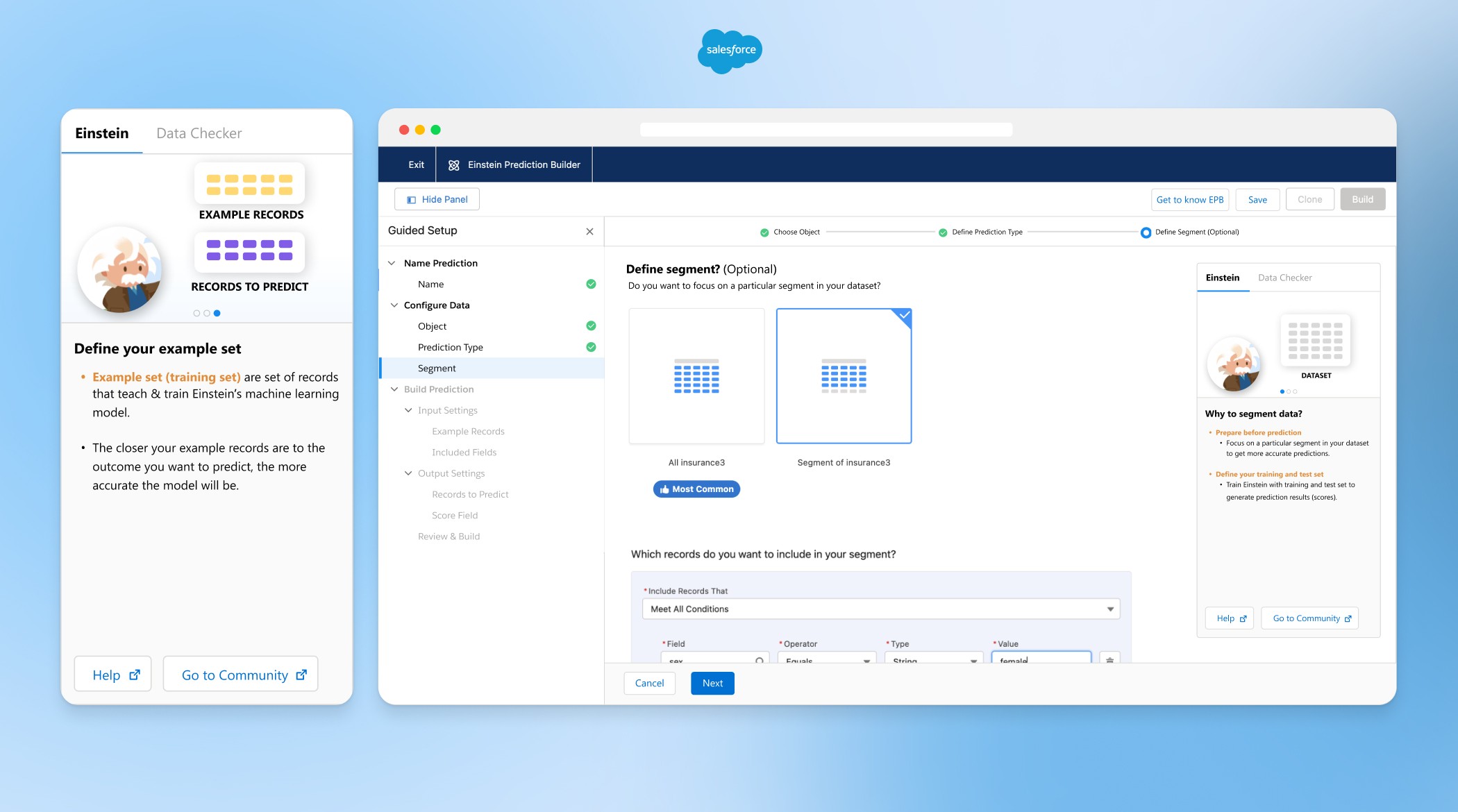1458x812 pixels.
Task: Click the Einstein character avatar in left card
Action: (119, 270)
